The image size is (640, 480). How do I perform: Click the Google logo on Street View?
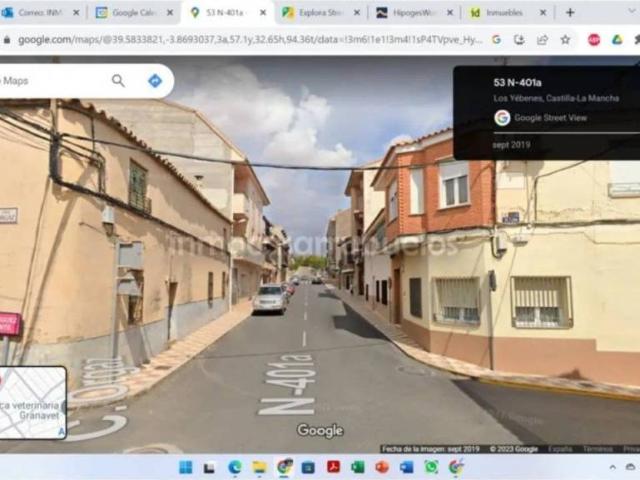[x=320, y=430]
